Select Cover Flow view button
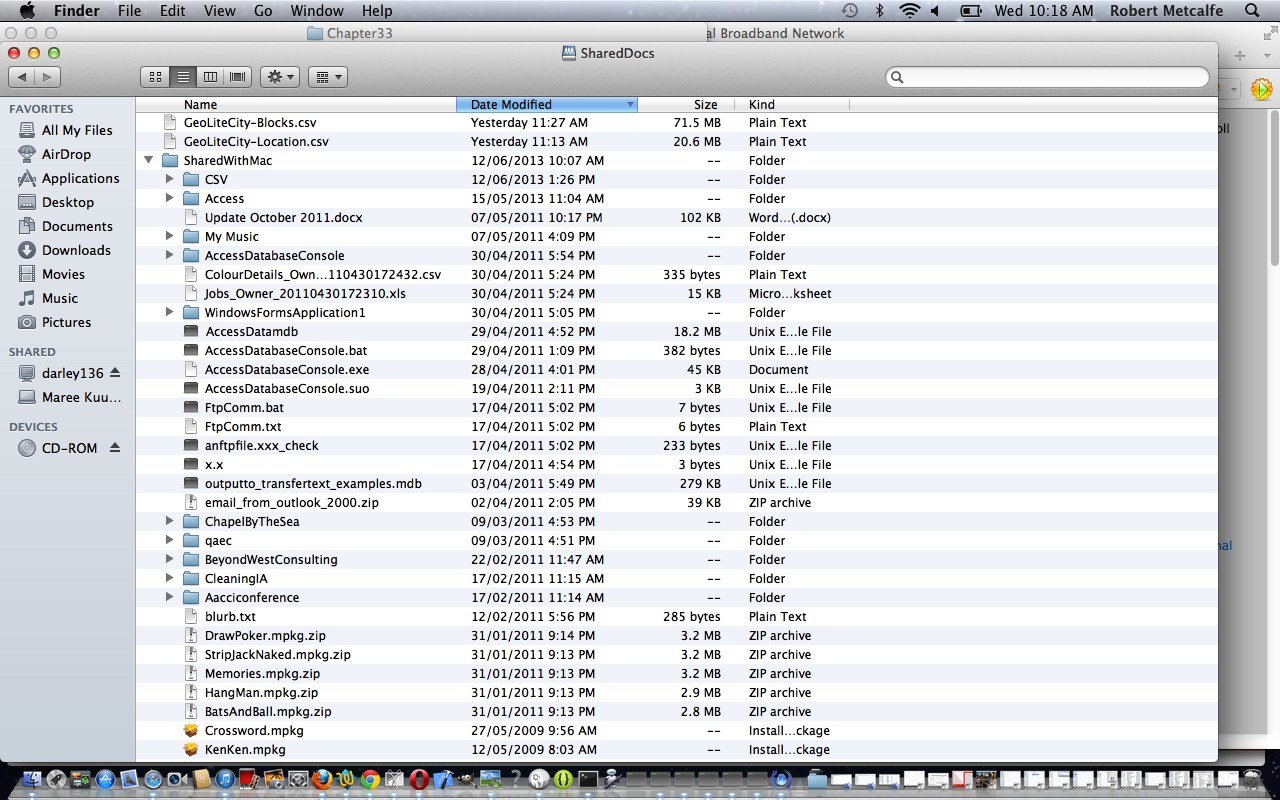Screen dimensions: 1280x800 (x=238, y=77)
